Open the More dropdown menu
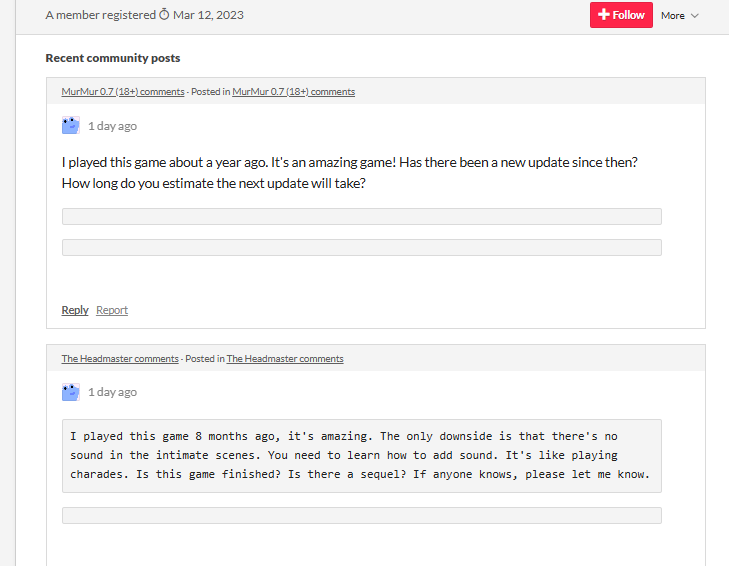 pyautogui.click(x=679, y=16)
